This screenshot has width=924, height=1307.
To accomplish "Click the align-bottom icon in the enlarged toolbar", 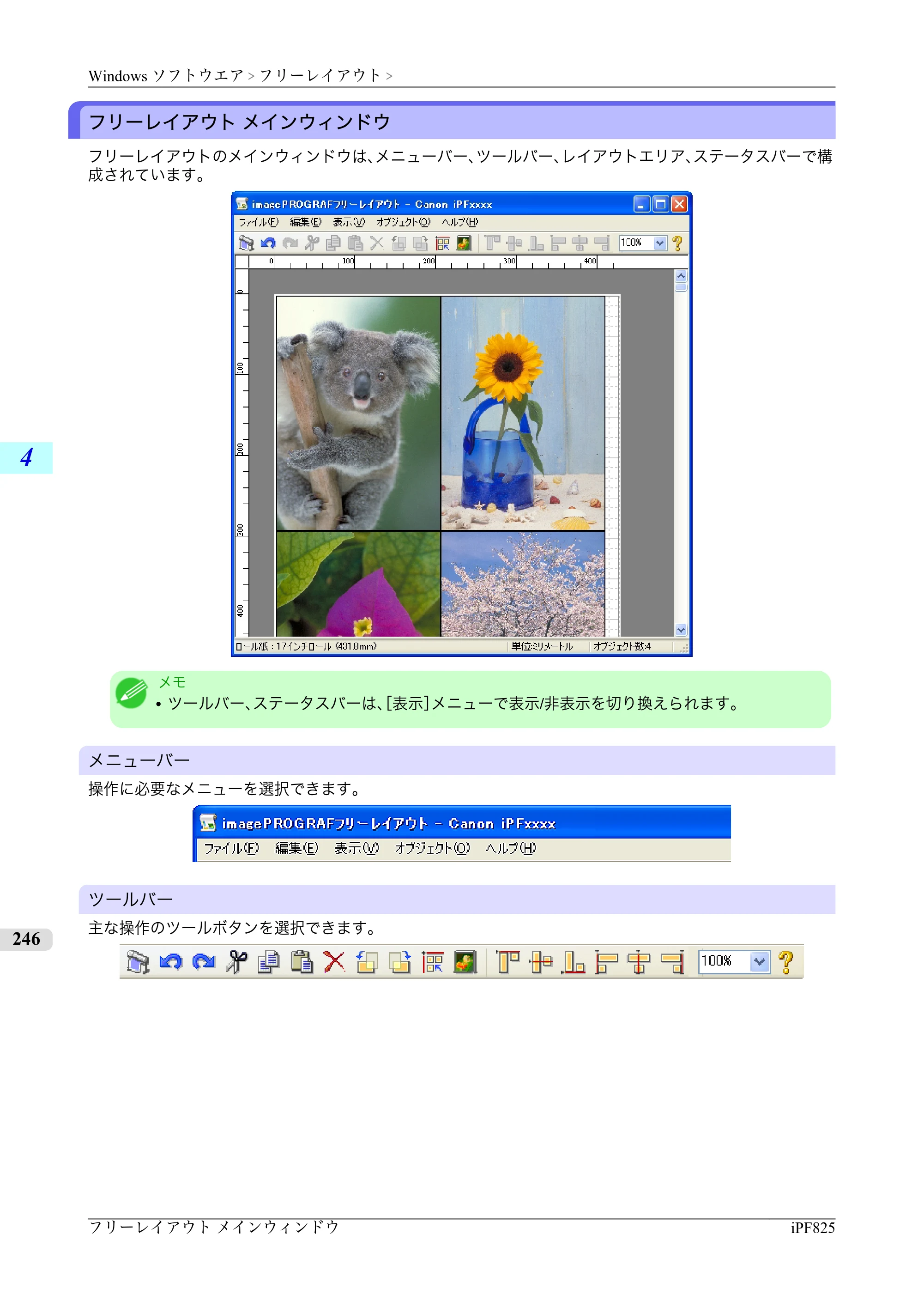I will [x=574, y=962].
